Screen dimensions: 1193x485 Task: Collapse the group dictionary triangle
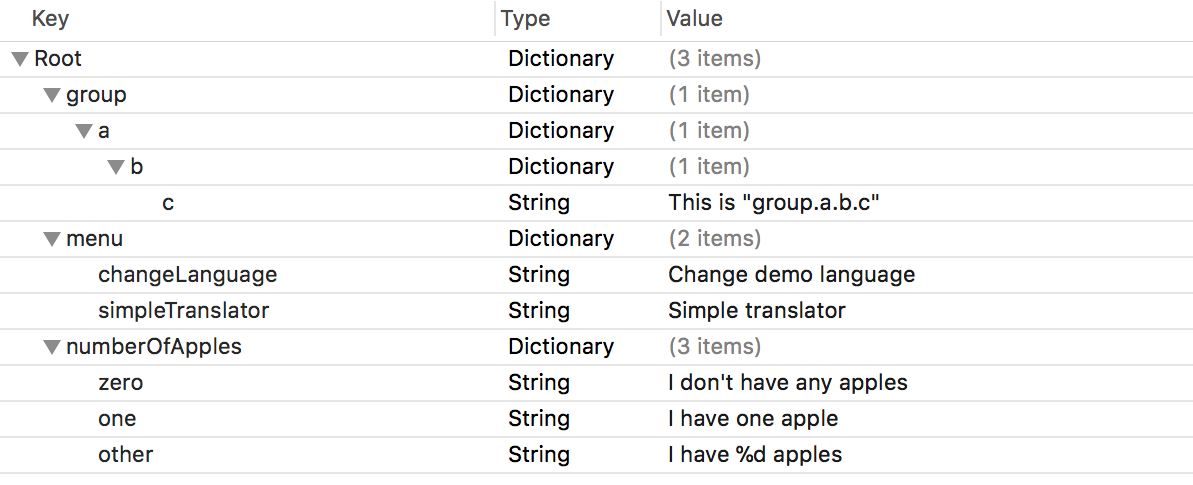tap(52, 95)
